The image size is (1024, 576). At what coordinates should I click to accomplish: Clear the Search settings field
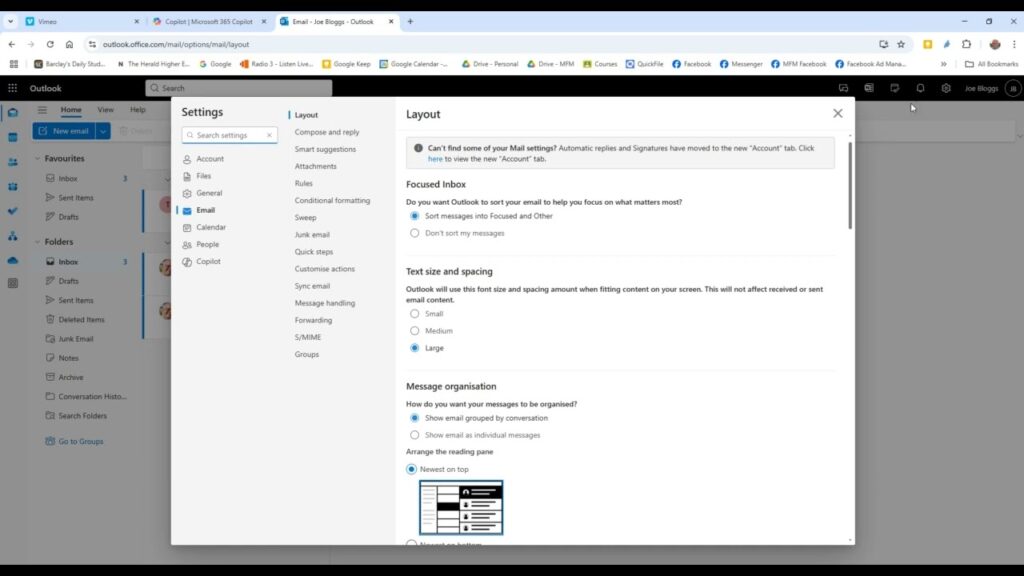(x=269, y=135)
